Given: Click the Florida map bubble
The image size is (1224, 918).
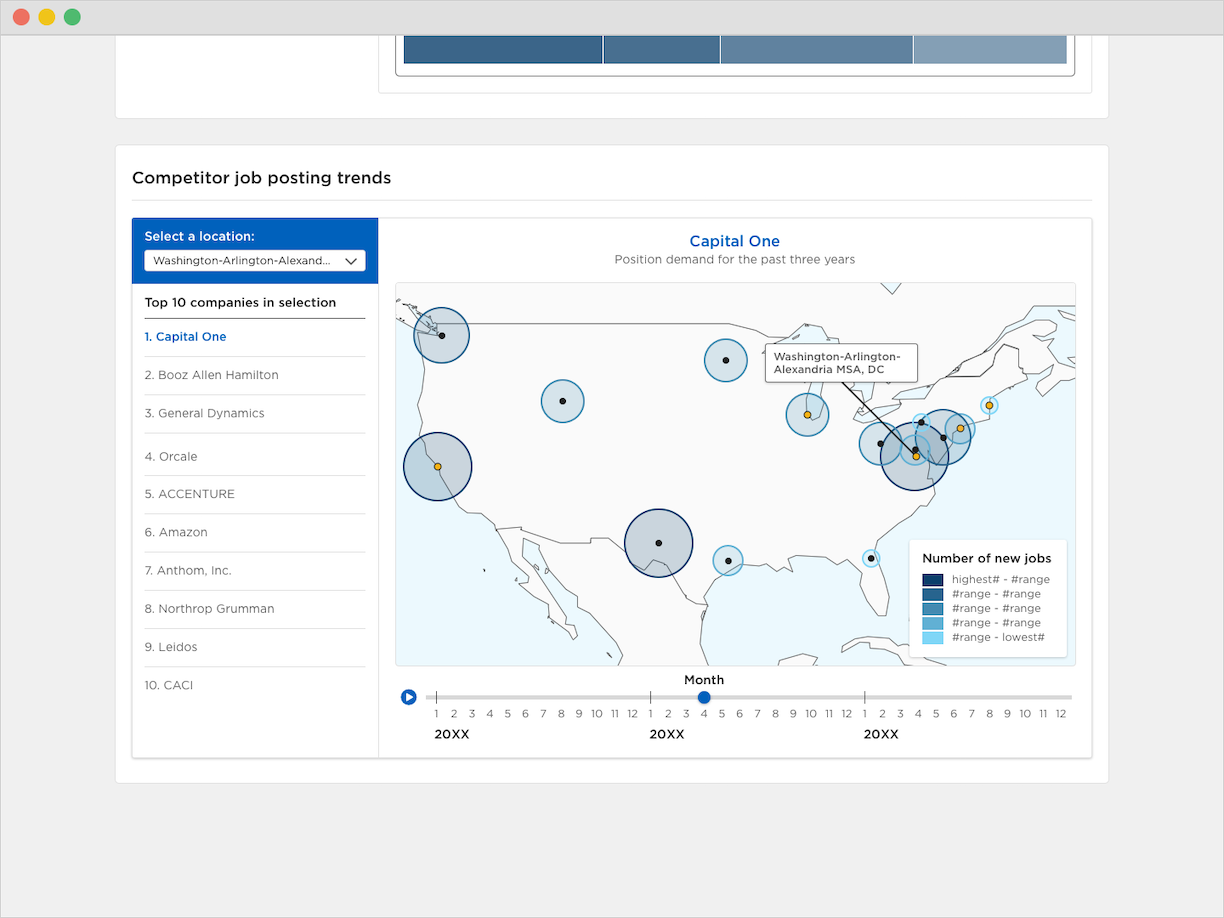Looking at the screenshot, I should click(x=872, y=558).
